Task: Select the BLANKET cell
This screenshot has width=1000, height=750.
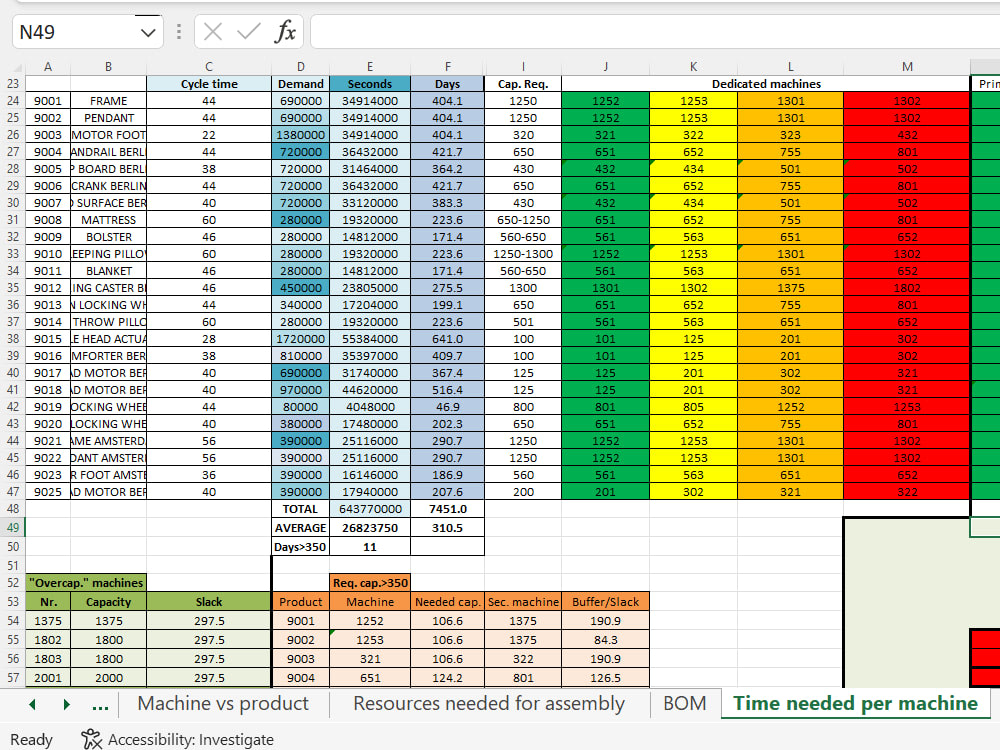Action: [108, 271]
